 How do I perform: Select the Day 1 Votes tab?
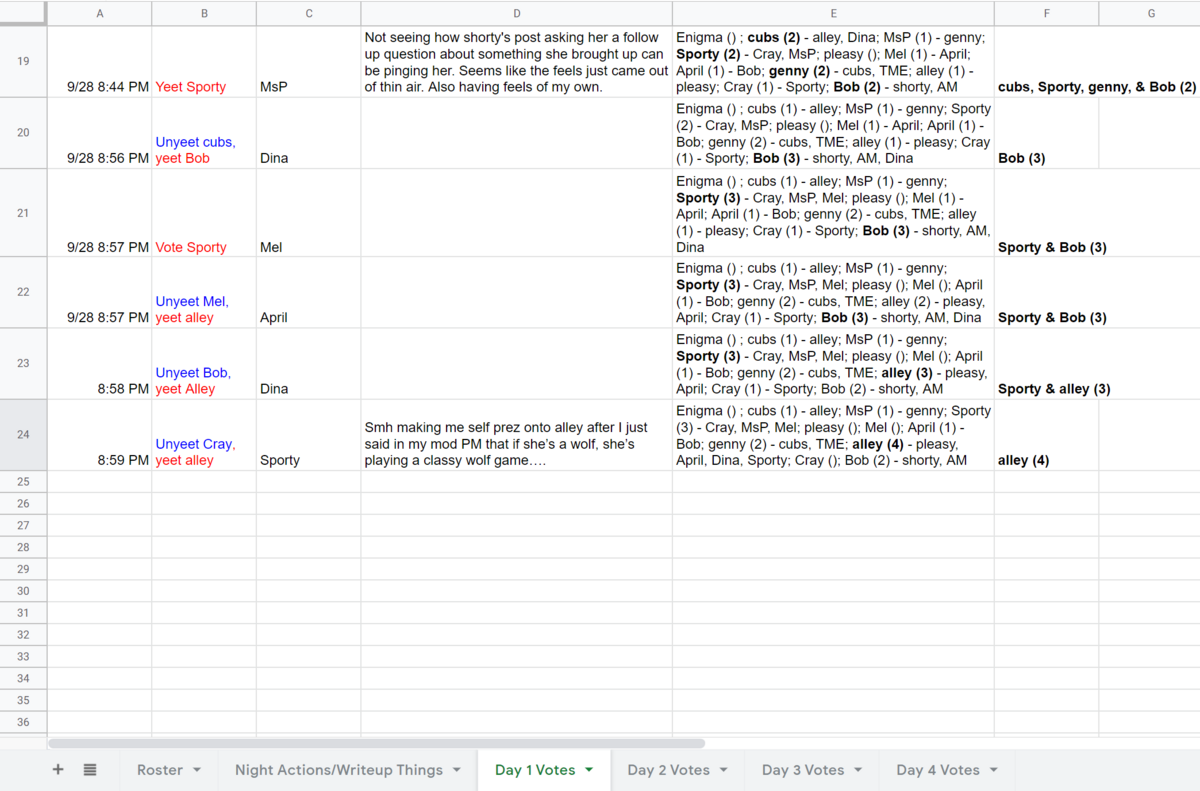tap(535, 770)
